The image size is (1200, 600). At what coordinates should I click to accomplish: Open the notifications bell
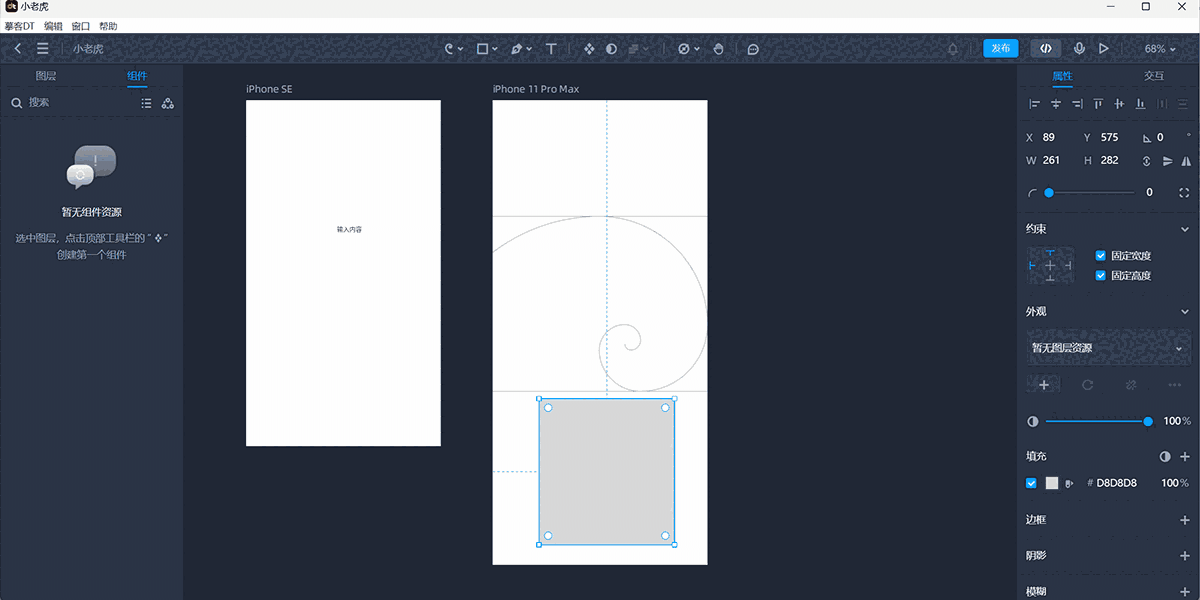point(953,48)
